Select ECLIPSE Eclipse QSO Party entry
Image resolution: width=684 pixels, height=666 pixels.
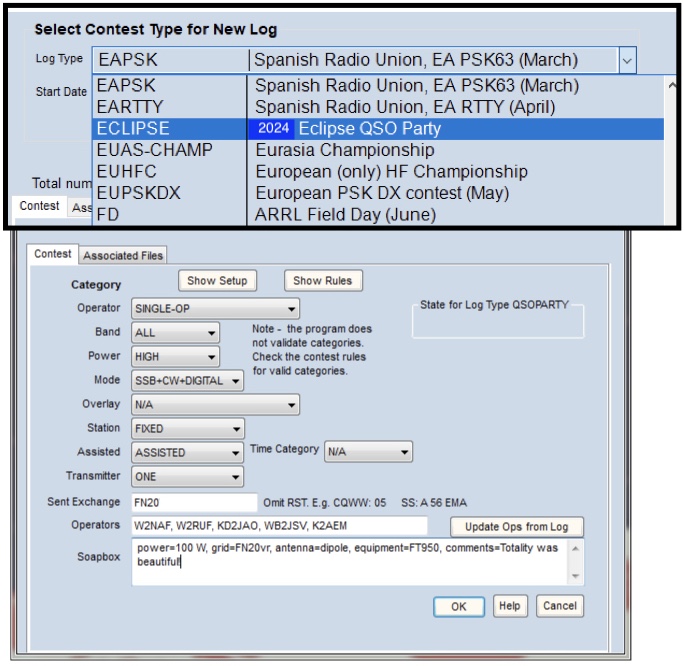point(362,129)
